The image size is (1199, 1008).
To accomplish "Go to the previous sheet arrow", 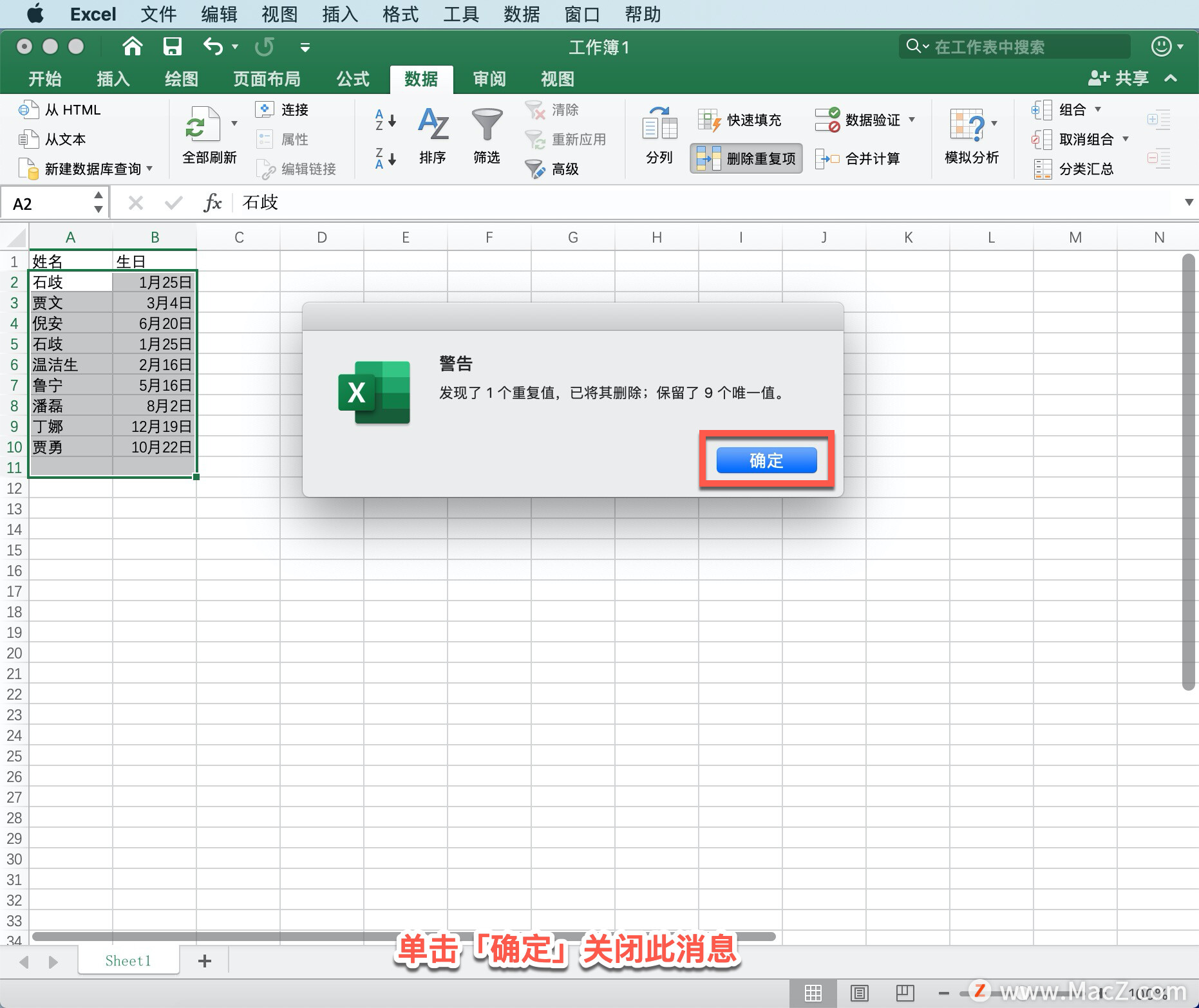I will pos(24,962).
